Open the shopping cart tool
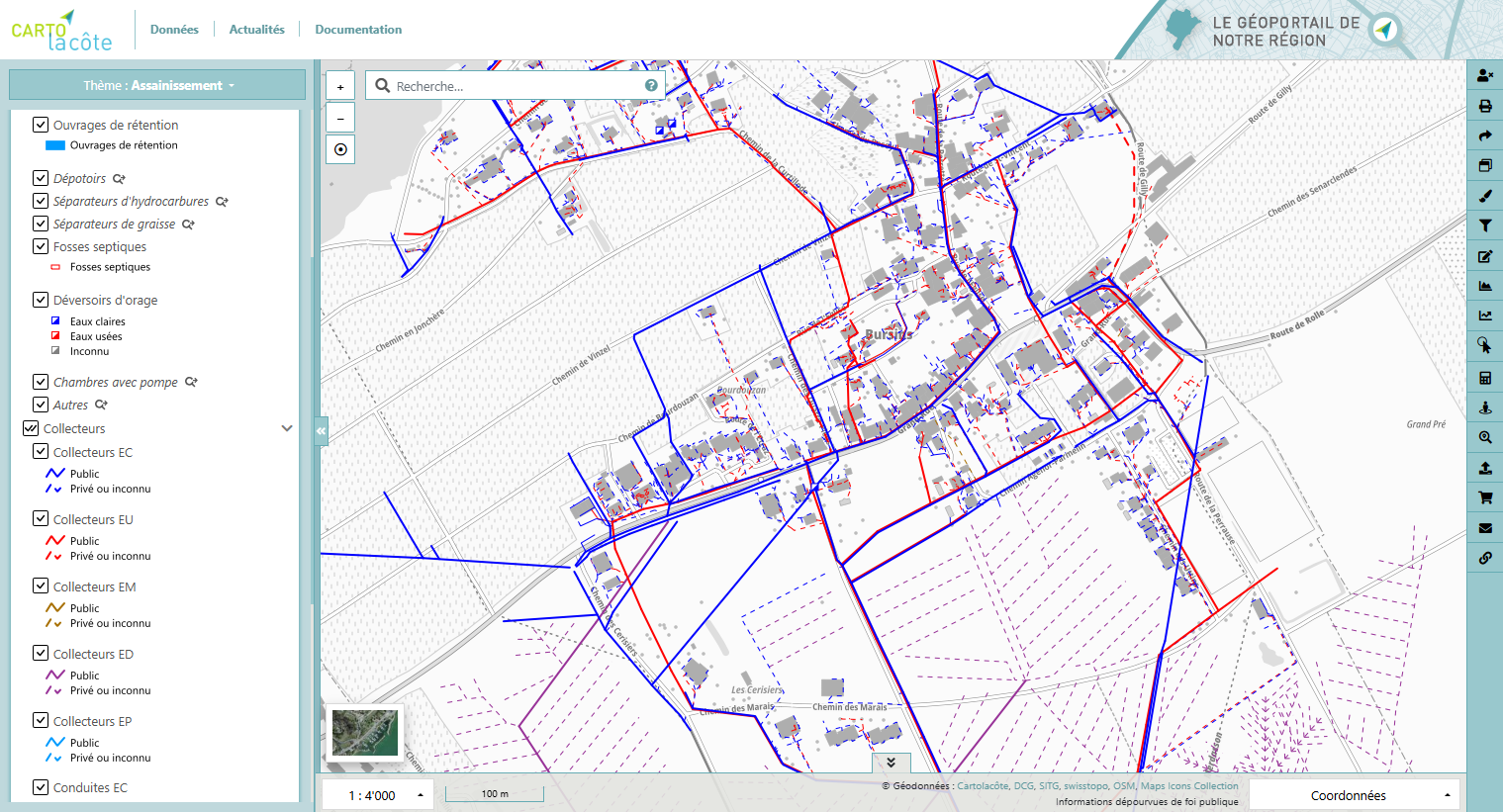 1485,497
